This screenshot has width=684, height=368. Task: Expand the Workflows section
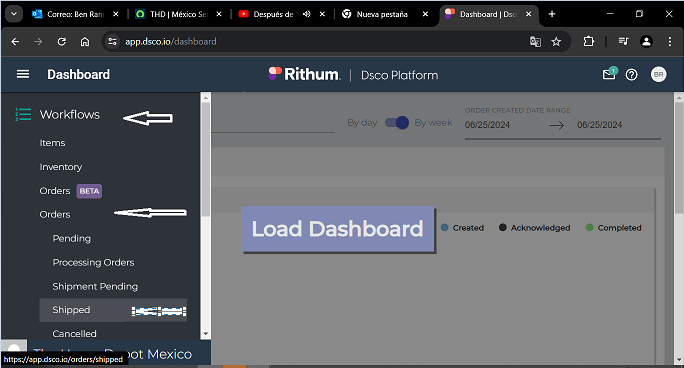coord(70,115)
